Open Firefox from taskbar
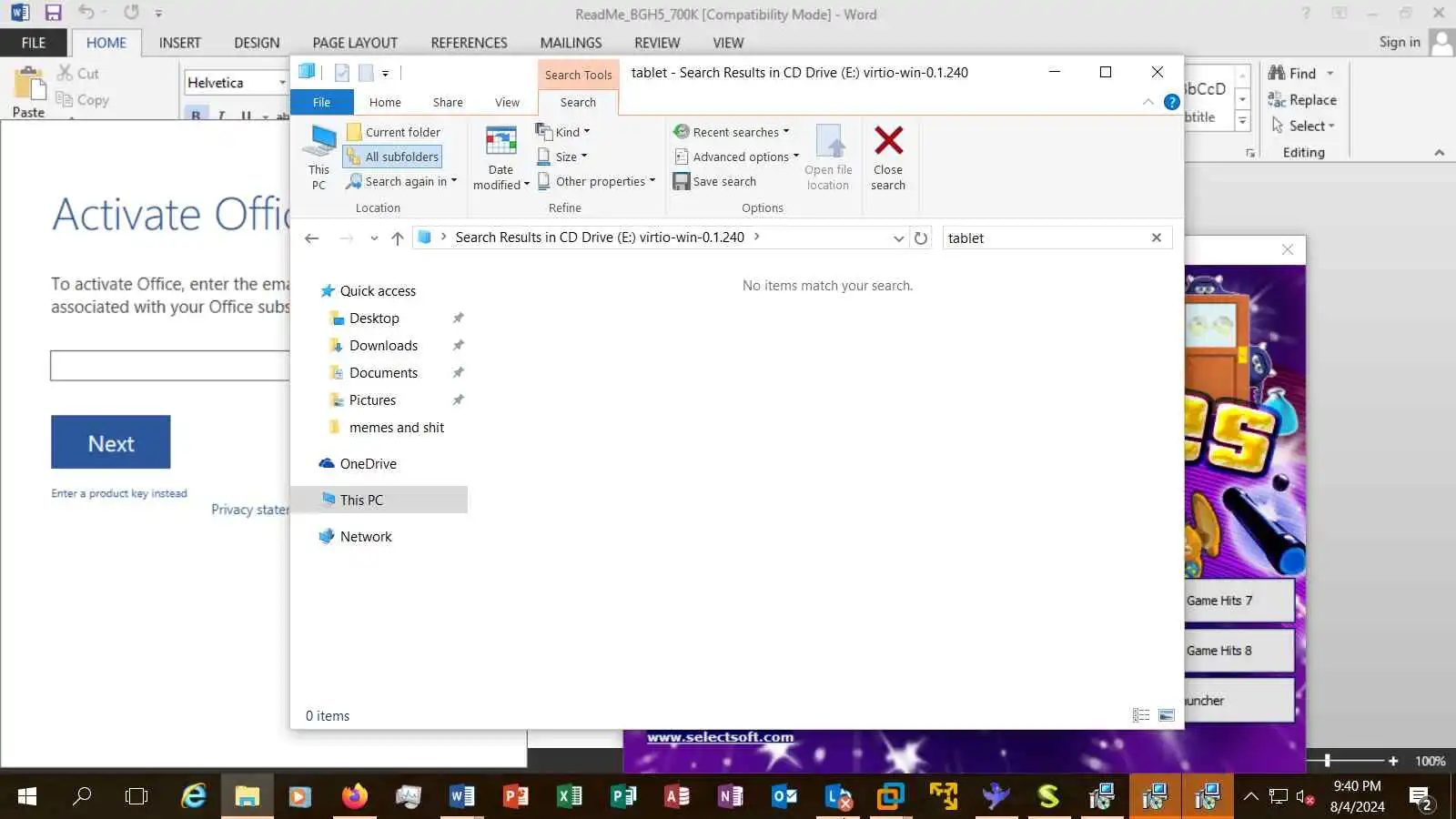1456x819 pixels. pyautogui.click(x=354, y=797)
